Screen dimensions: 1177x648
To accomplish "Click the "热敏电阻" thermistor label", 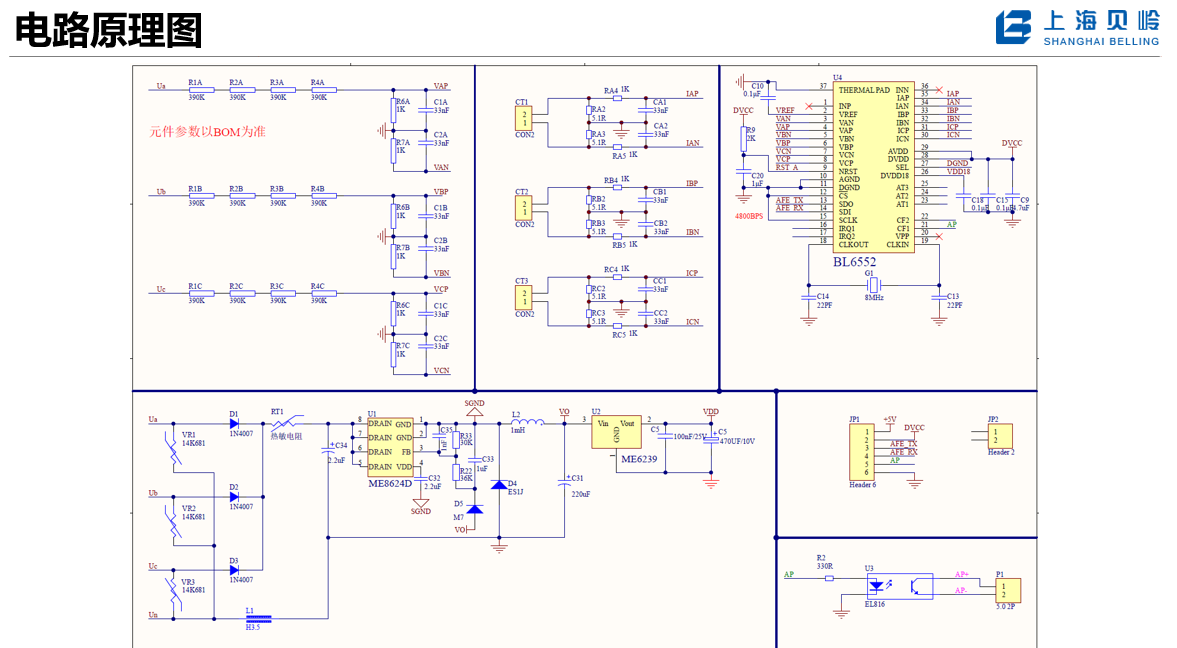I will click(285, 436).
